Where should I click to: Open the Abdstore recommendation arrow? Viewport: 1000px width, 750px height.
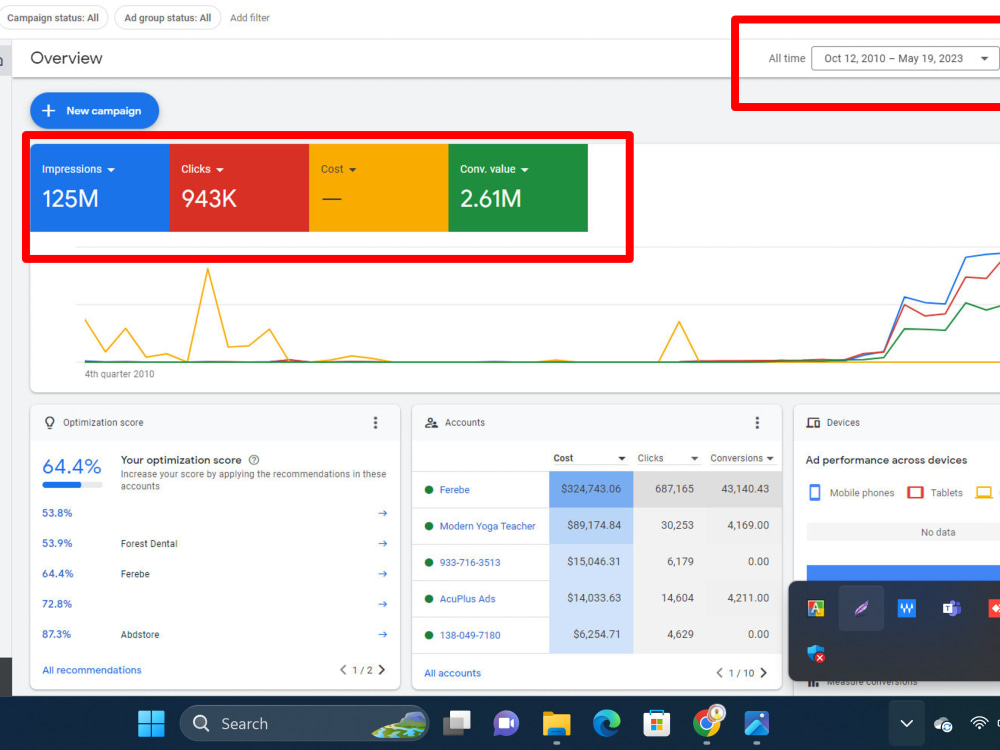[383, 634]
